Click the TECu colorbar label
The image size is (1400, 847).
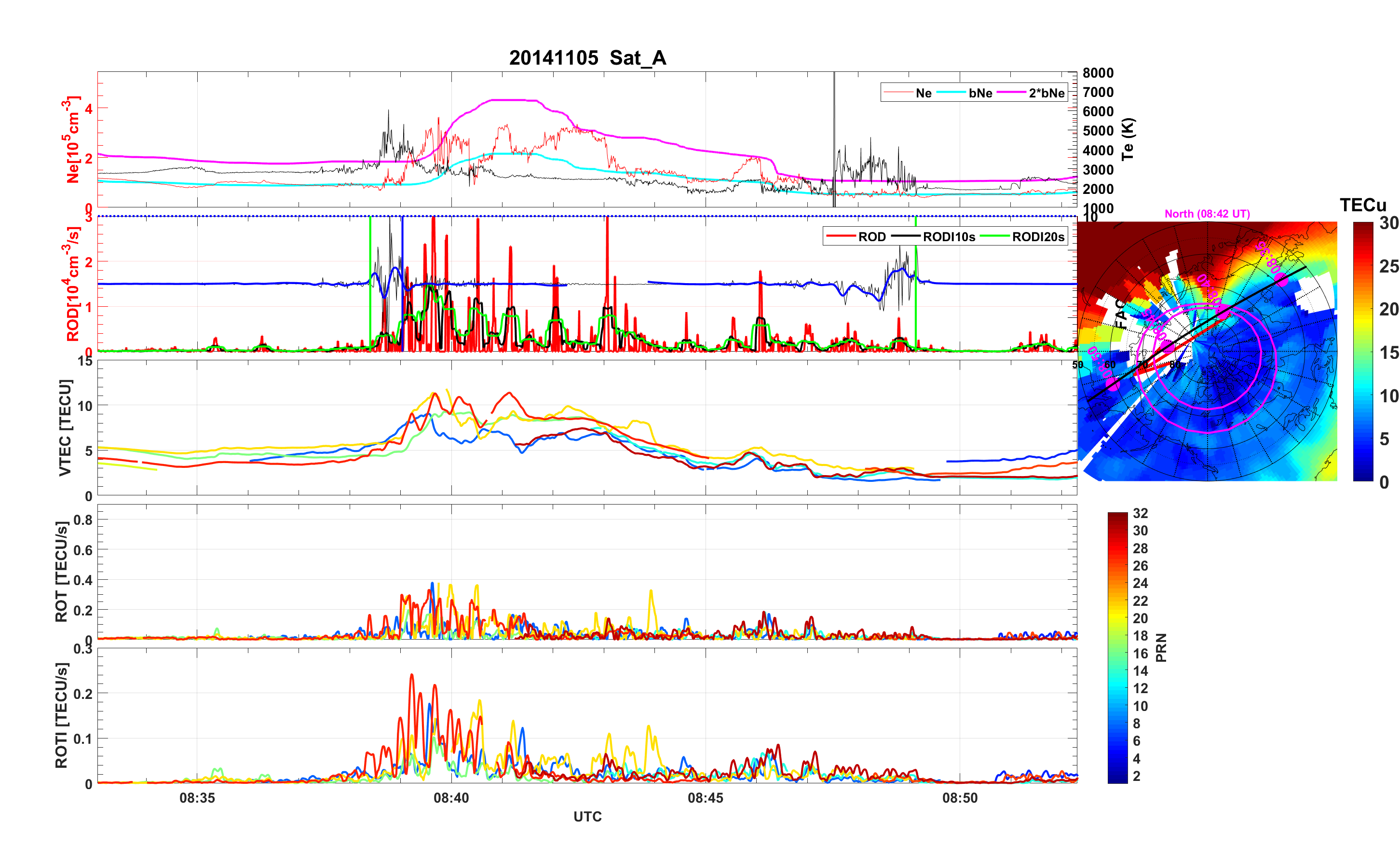(1362, 205)
